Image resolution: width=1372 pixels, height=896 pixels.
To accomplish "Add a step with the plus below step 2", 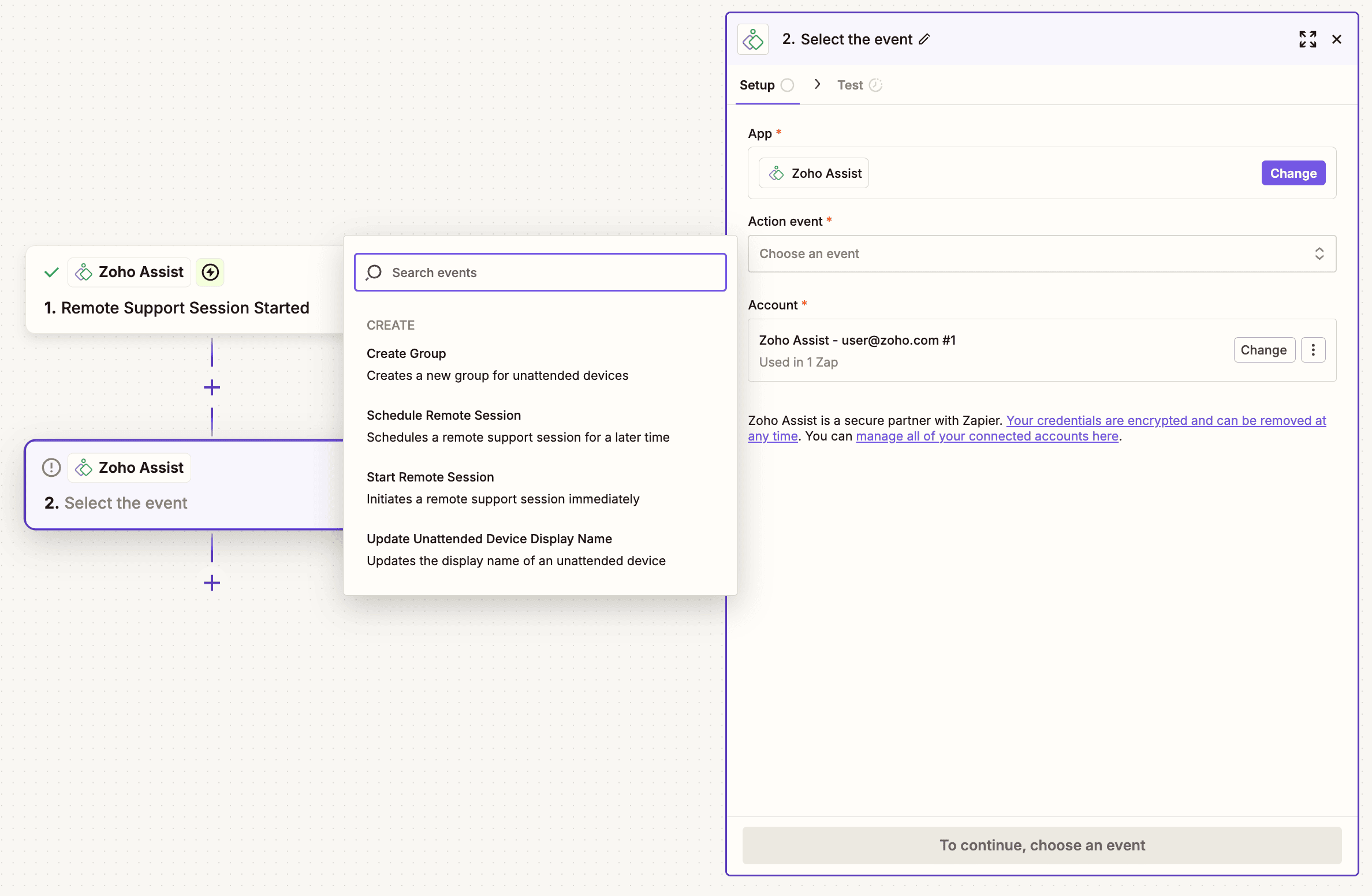I will (212, 583).
